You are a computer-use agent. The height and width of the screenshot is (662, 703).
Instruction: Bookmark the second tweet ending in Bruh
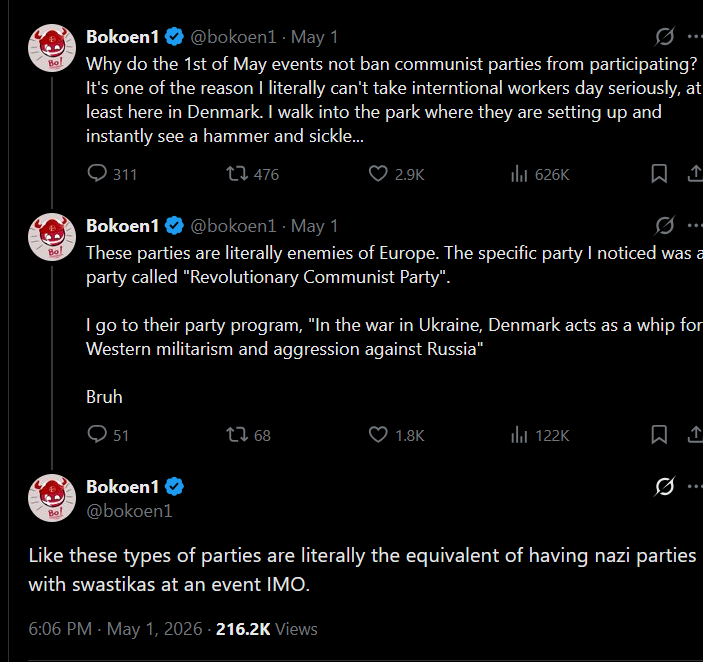click(659, 434)
